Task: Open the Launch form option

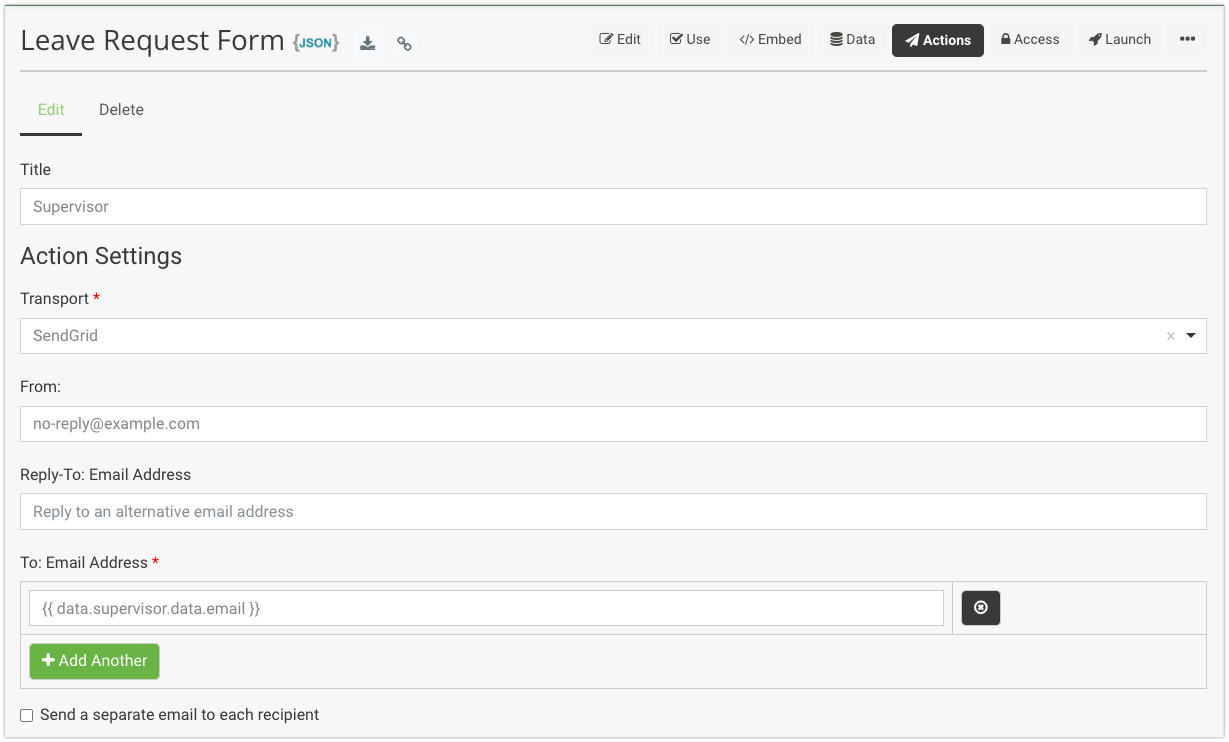Action: pyautogui.click(x=1119, y=40)
